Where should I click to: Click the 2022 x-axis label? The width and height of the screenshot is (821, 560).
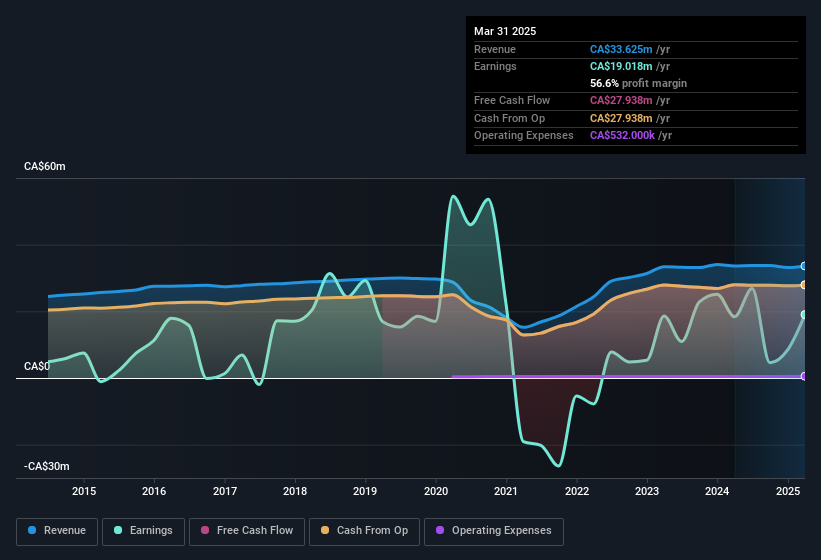[576, 491]
